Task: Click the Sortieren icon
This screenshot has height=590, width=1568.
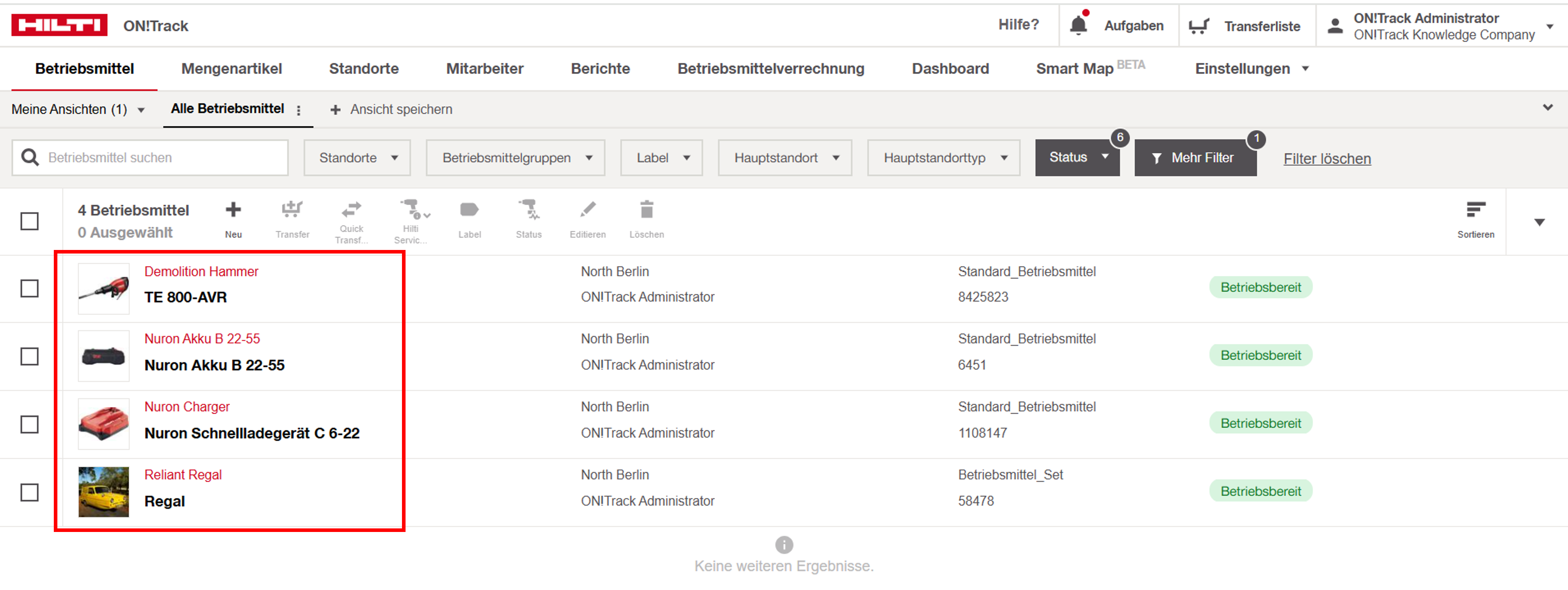Action: click(1475, 210)
